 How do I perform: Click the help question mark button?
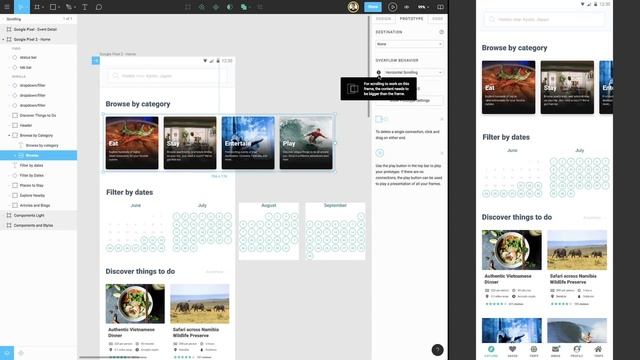[438, 350]
